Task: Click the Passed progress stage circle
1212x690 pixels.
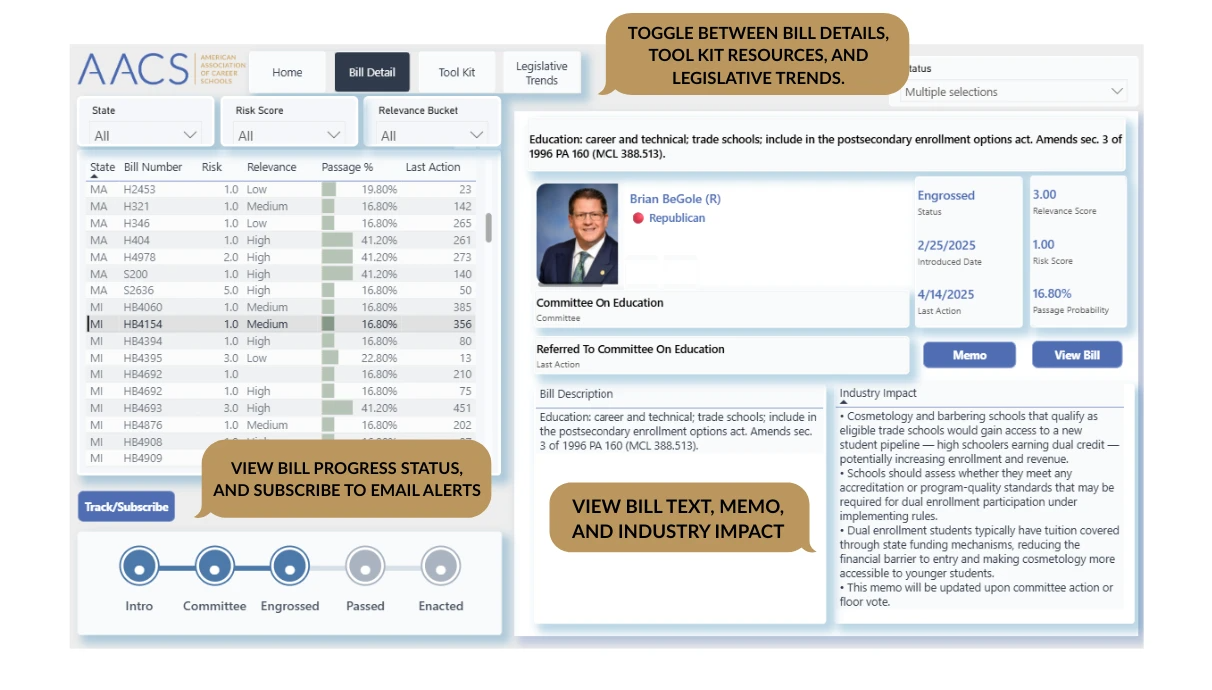Action: (x=365, y=567)
